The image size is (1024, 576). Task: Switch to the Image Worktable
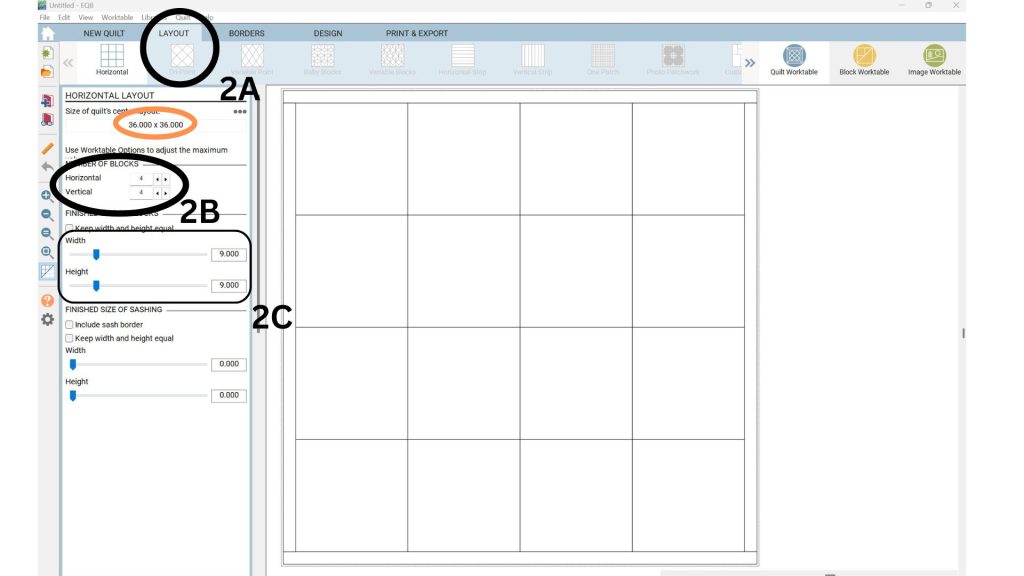click(x=934, y=59)
